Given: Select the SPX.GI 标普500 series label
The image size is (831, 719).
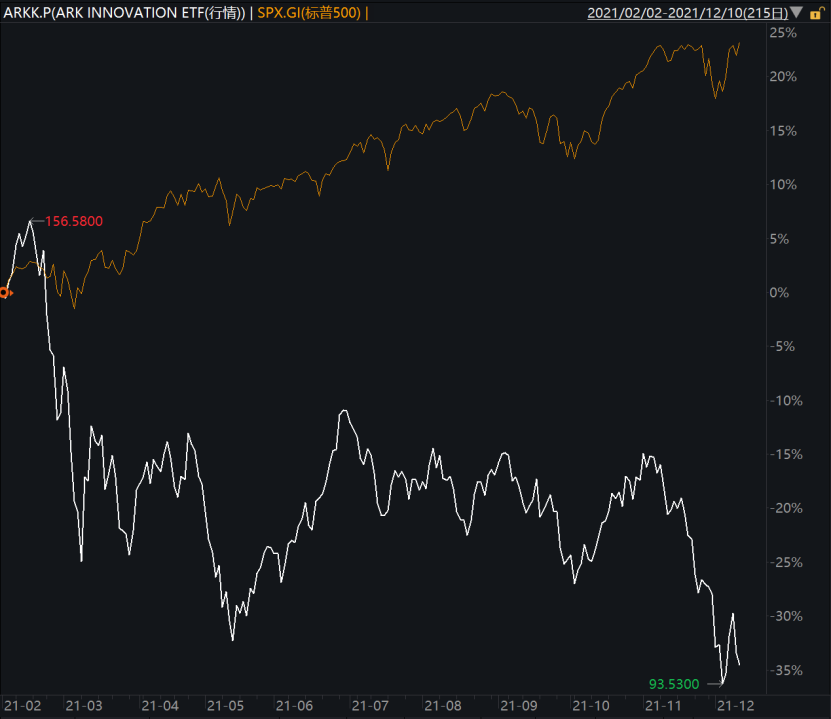Looking at the screenshot, I should 309,13.
